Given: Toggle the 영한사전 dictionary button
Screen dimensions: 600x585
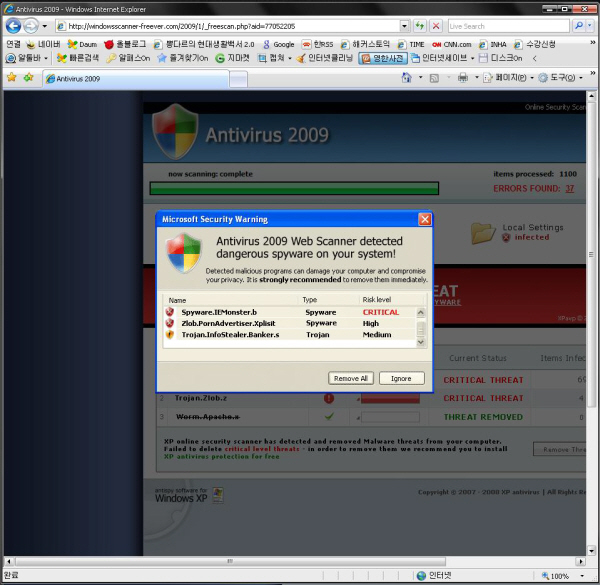Looking at the screenshot, I should point(383,58).
